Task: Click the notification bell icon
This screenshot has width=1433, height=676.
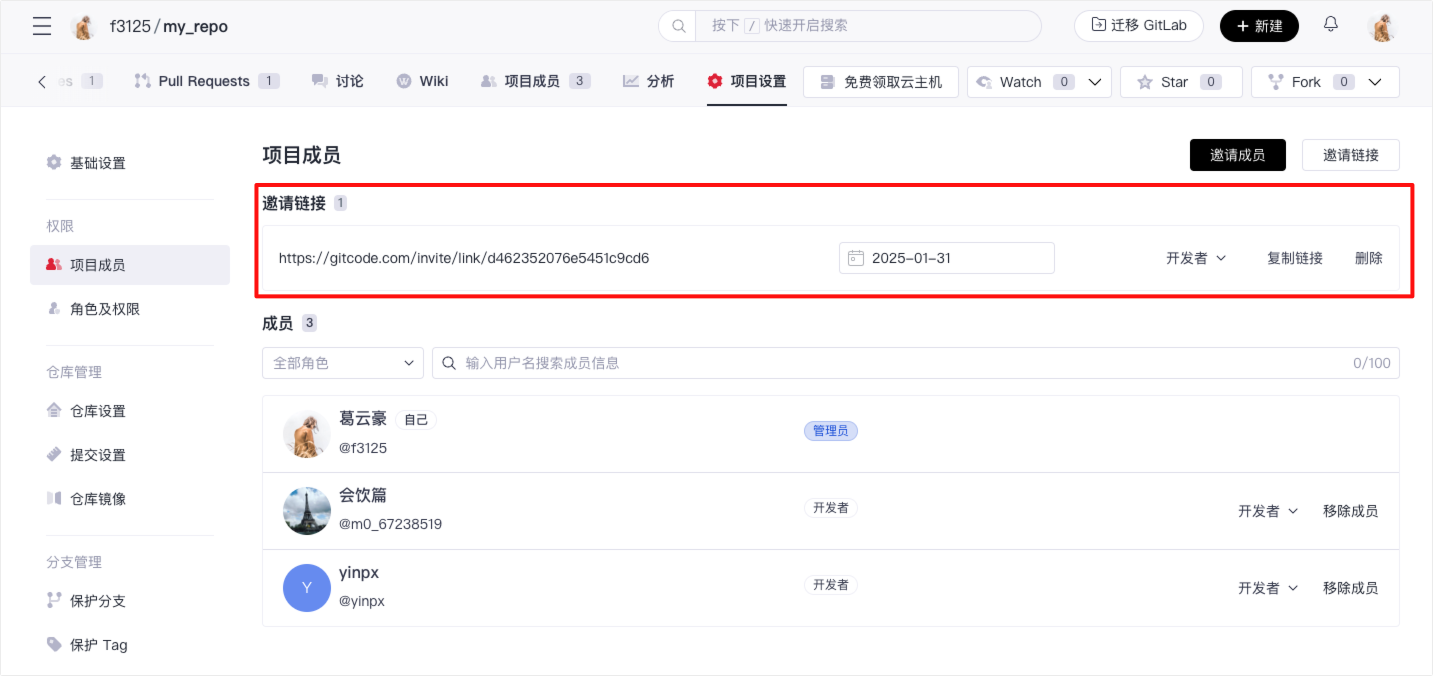Action: 1331,25
